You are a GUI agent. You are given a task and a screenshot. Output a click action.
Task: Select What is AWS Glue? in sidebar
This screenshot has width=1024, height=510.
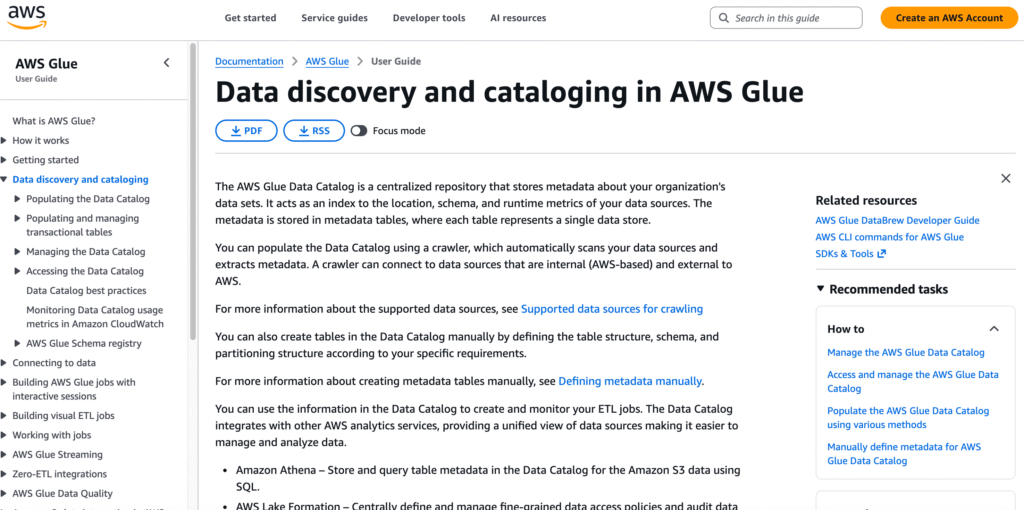click(x=54, y=121)
